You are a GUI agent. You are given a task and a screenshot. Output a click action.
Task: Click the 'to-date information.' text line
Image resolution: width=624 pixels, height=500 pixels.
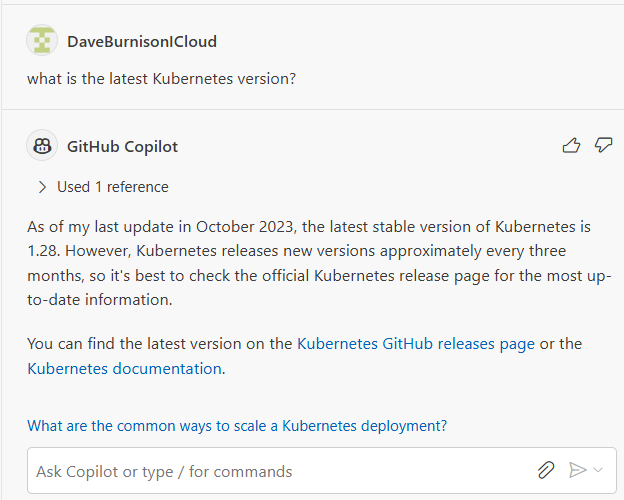100,300
